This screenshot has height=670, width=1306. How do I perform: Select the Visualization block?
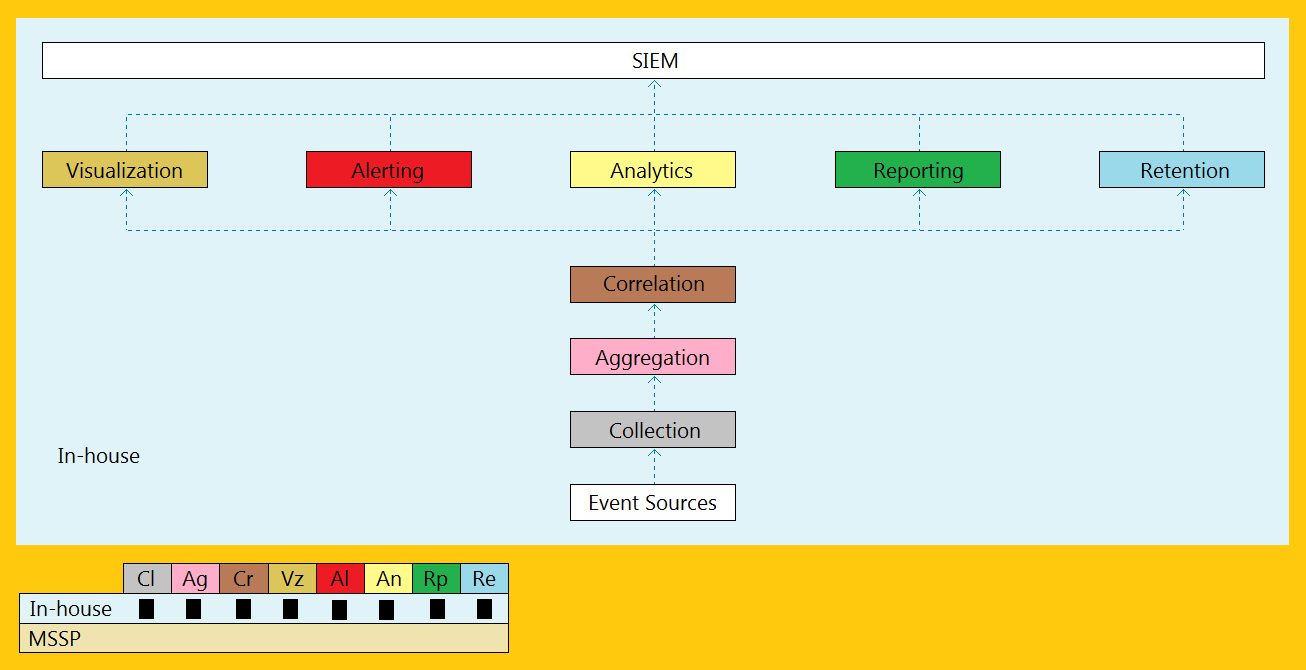point(125,170)
